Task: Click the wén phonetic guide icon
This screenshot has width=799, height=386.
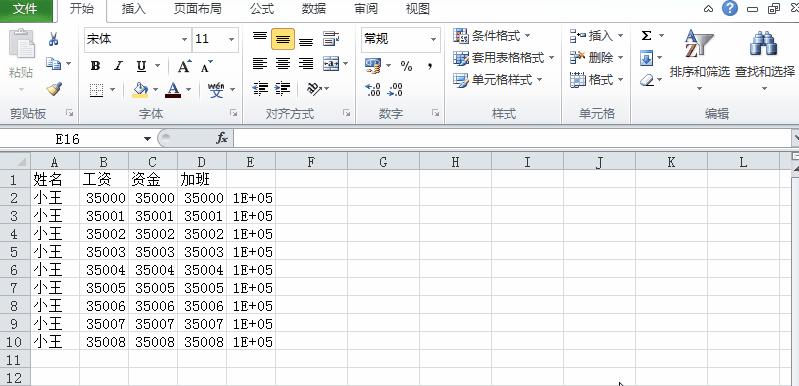Action: pos(216,90)
